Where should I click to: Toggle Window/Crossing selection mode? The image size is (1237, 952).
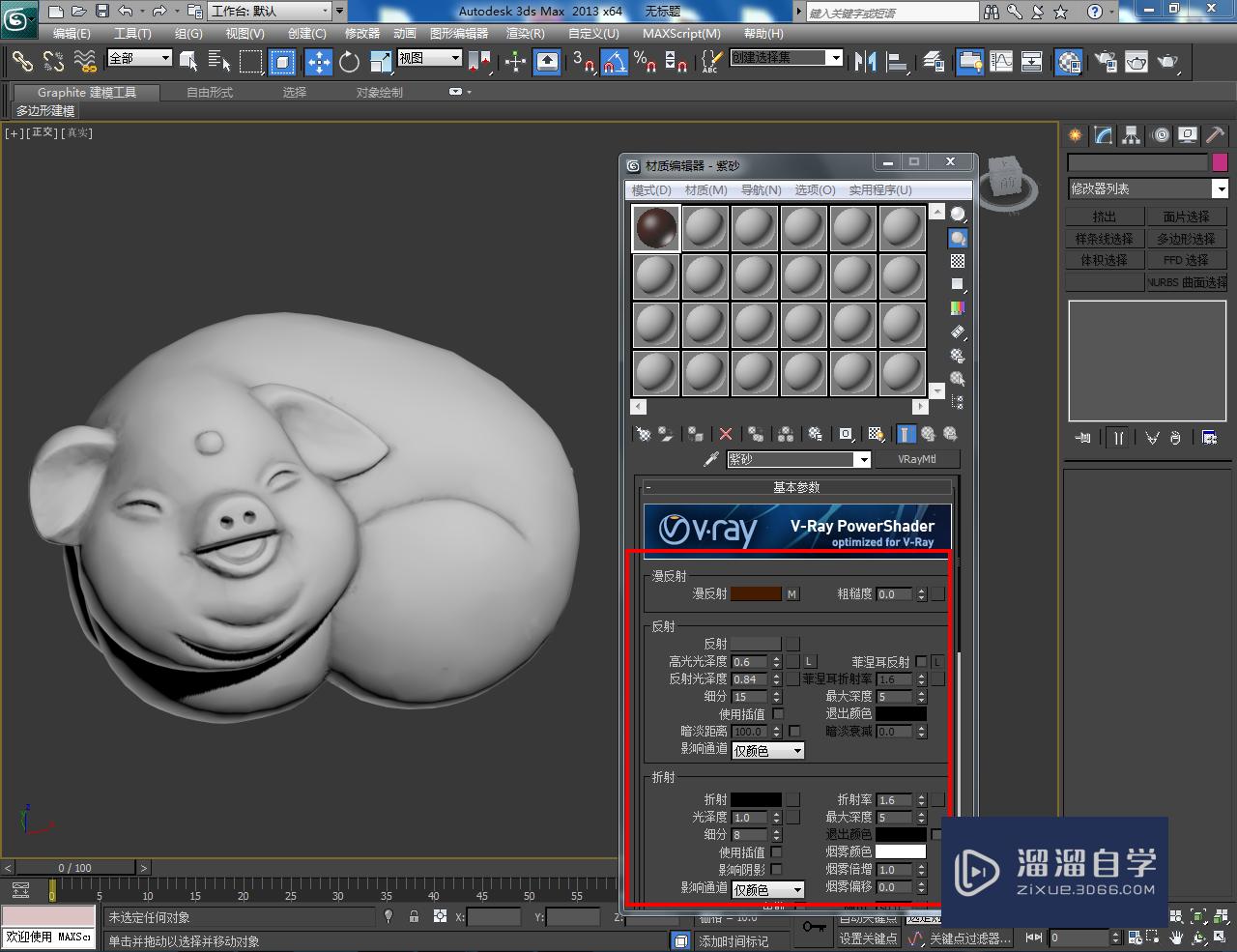coord(282,62)
